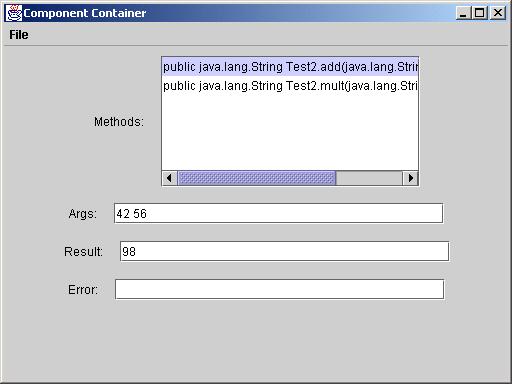This screenshot has width=512, height=384.
Task: Click the Error: label
Action: [83, 290]
